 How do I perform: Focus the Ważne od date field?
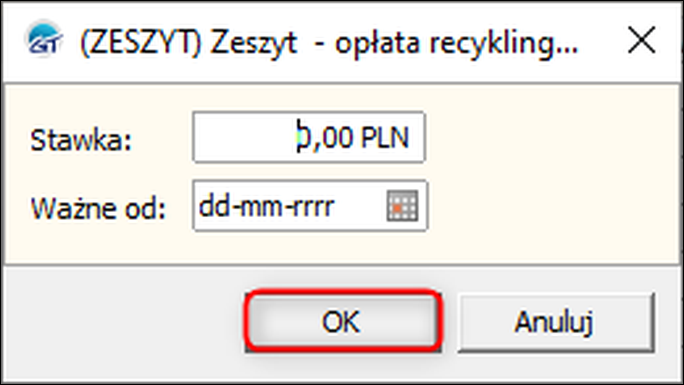click(x=310, y=205)
